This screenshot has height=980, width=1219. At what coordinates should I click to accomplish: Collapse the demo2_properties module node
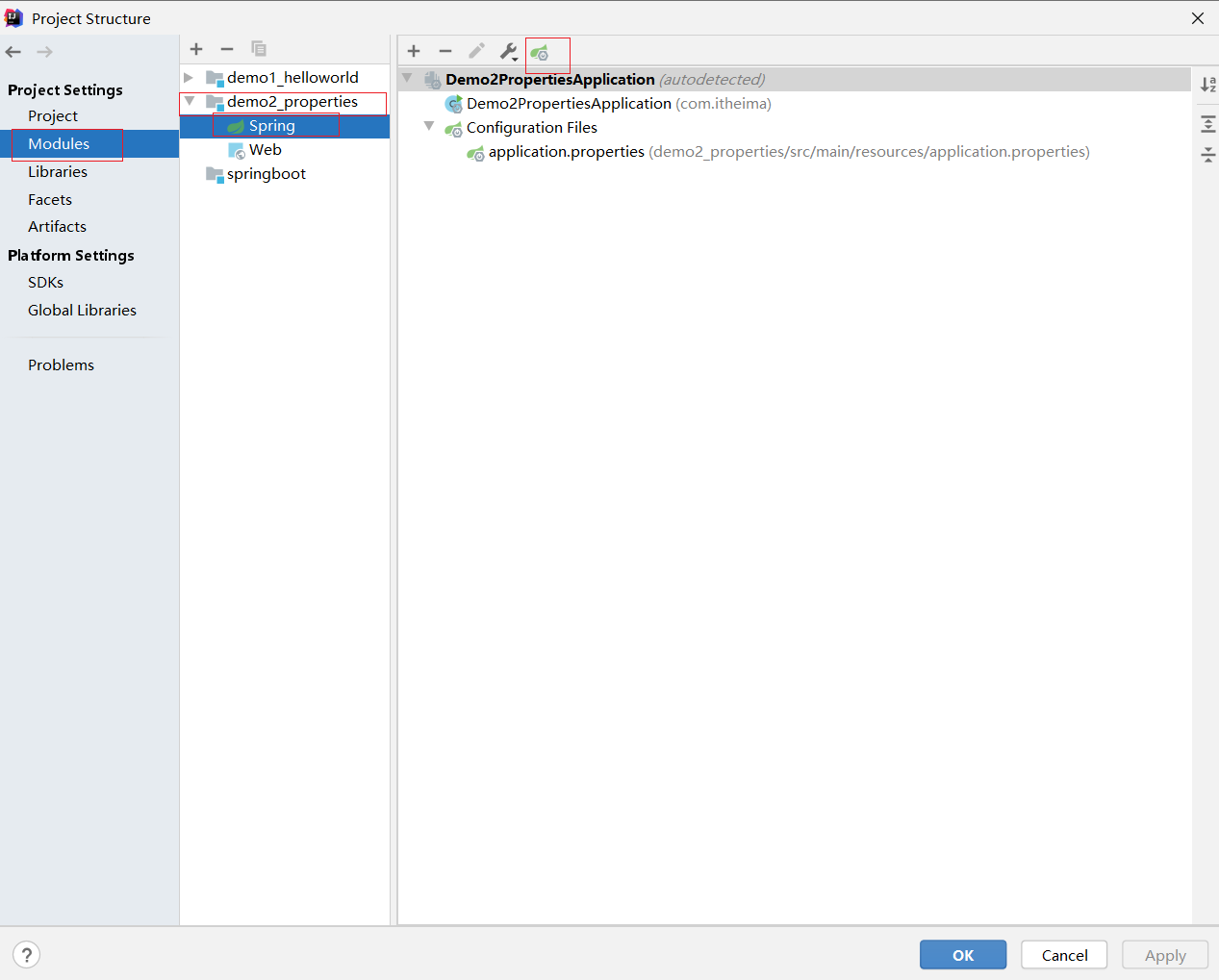190,102
